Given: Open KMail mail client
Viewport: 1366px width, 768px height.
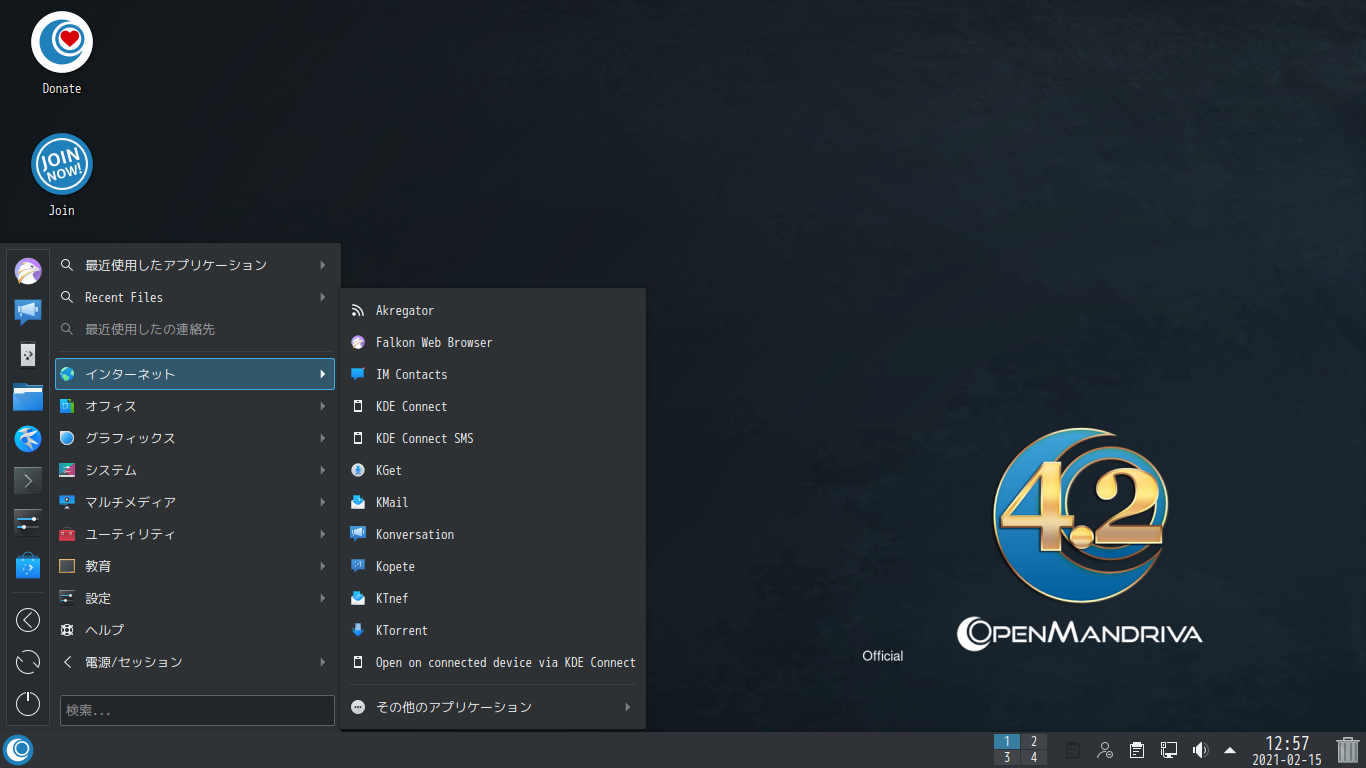Looking at the screenshot, I should tap(493, 503).
